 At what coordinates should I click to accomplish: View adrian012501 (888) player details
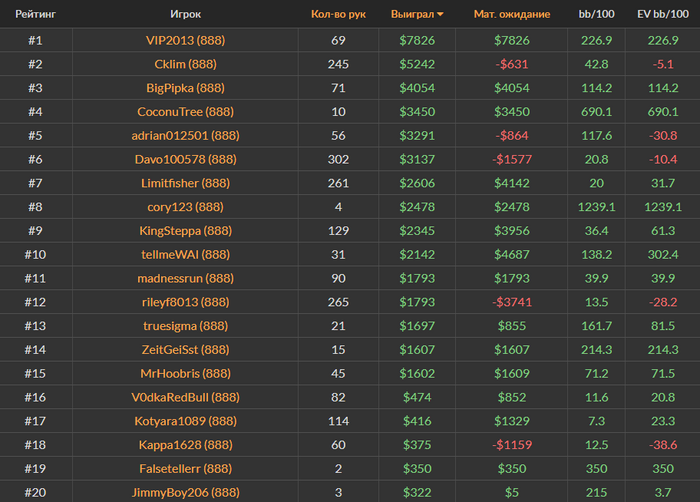pyautogui.click(x=185, y=135)
